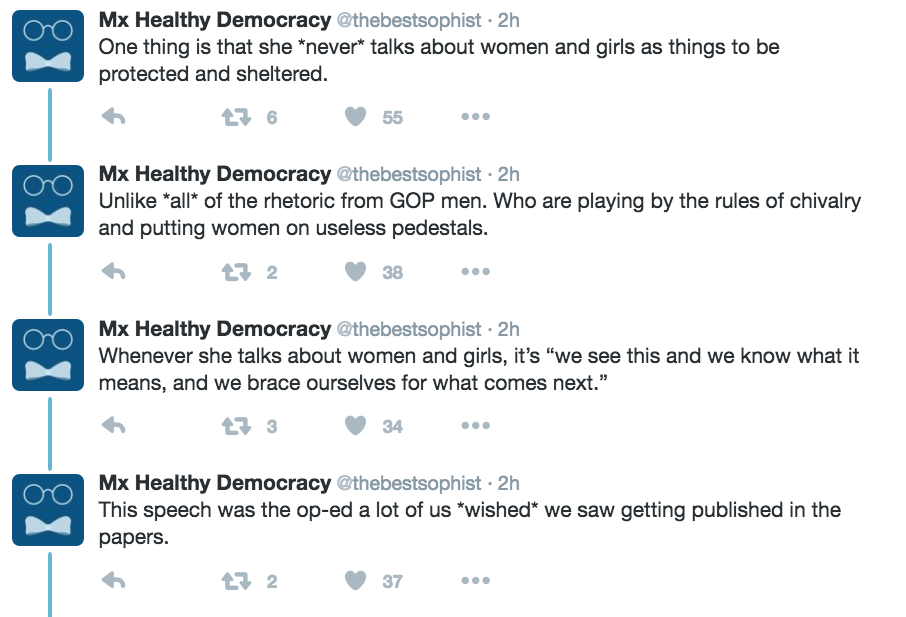
Task: Like the tweet with 38 likes
Action: [355, 271]
